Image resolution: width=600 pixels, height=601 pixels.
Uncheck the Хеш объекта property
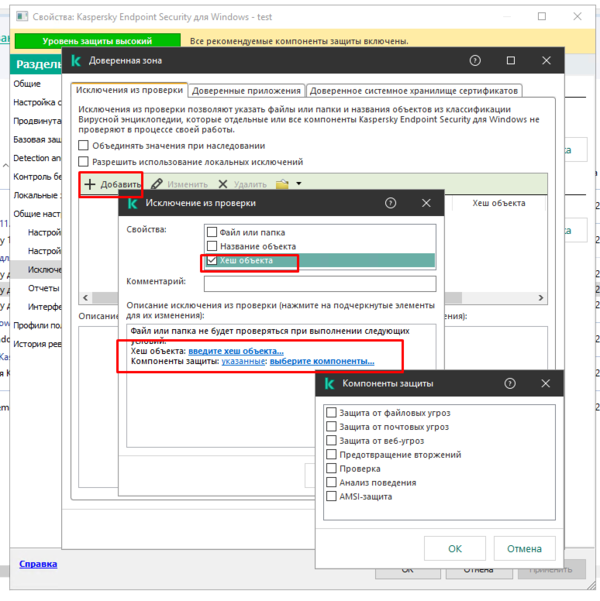212,260
